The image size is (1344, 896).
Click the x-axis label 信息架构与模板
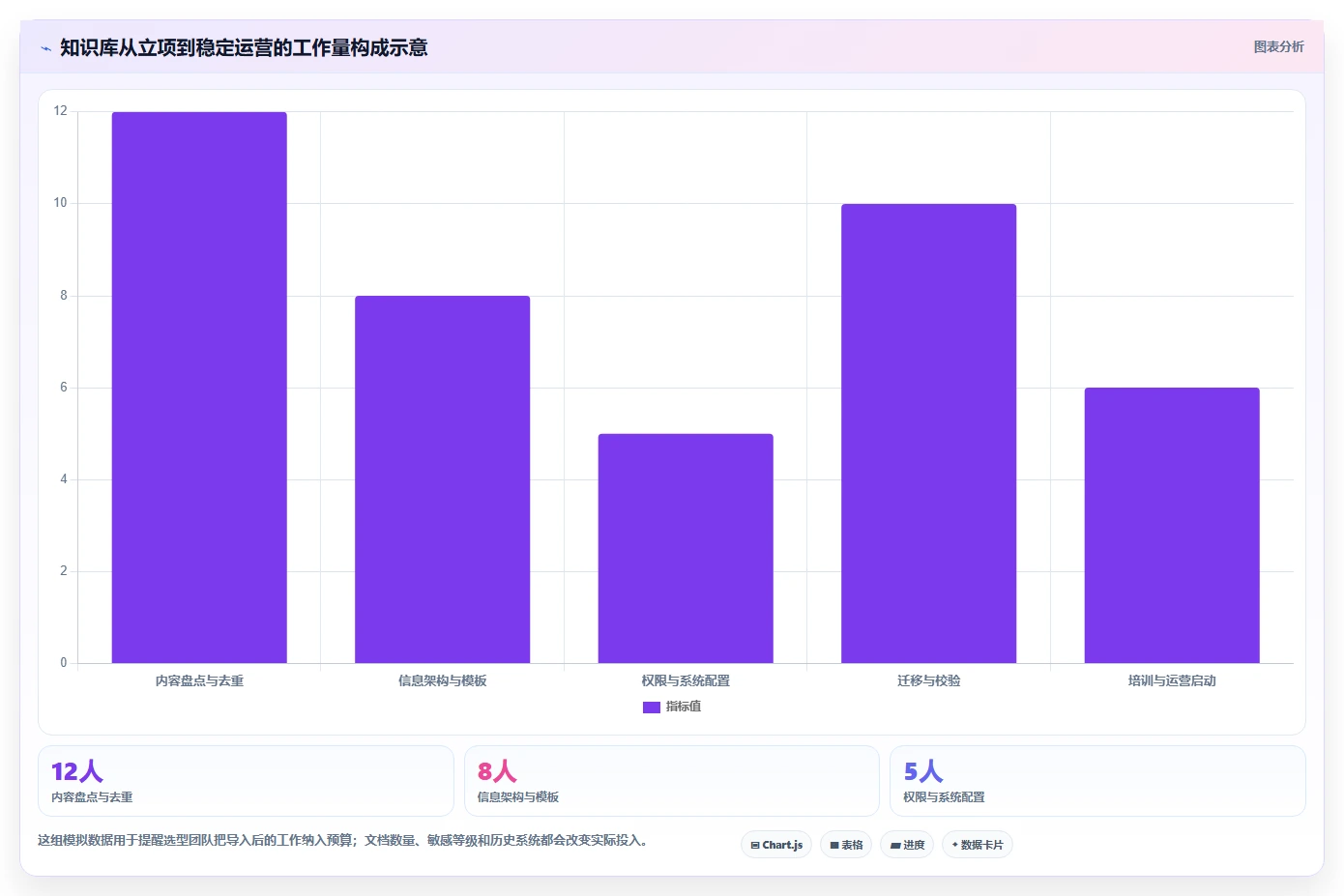tap(442, 680)
